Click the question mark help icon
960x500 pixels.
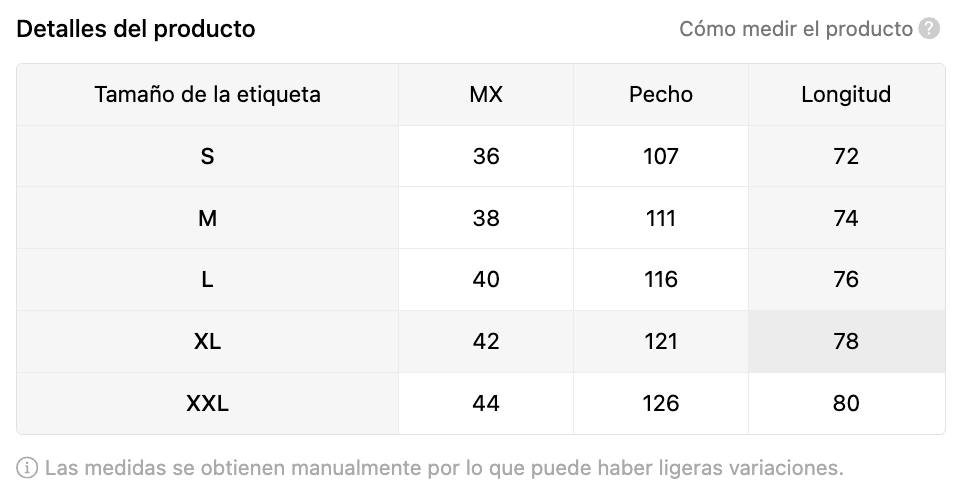[x=929, y=29]
